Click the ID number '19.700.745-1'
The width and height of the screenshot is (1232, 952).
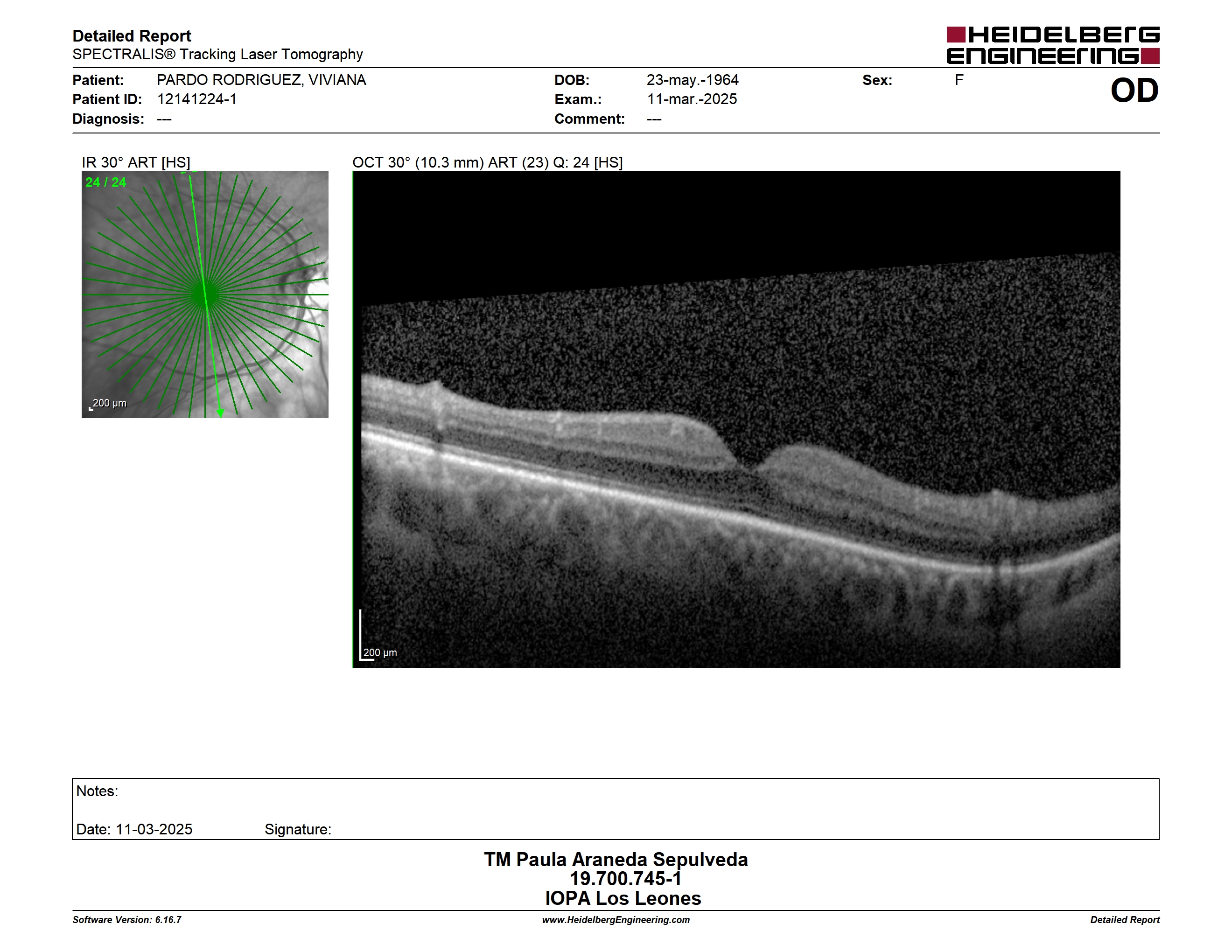[x=625, y=879]
